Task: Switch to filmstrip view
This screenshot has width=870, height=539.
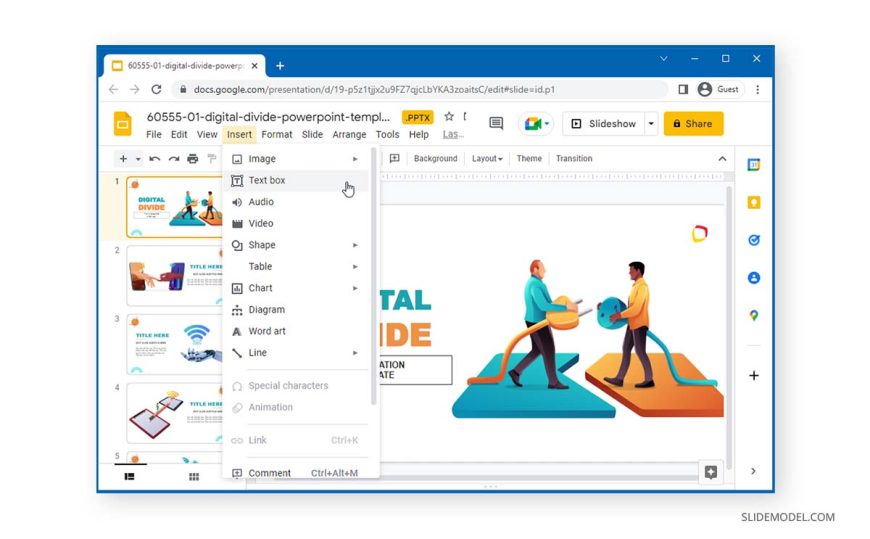Action: pyautogui.click(x=129, y=476)
